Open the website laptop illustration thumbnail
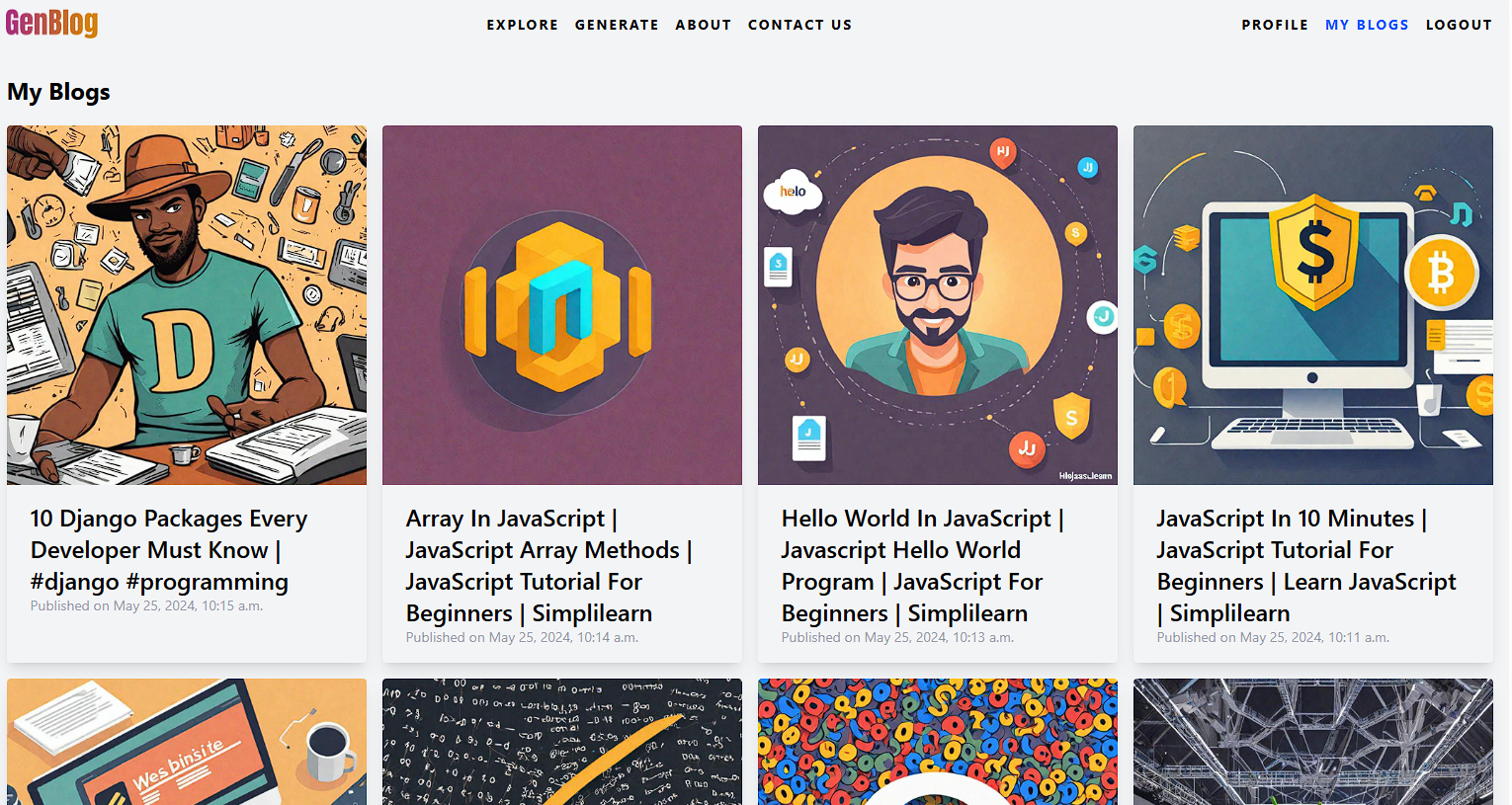Image resolution: width=1512 pixels, height=805 pixels. pyautogui.click(x=187, y=742)
